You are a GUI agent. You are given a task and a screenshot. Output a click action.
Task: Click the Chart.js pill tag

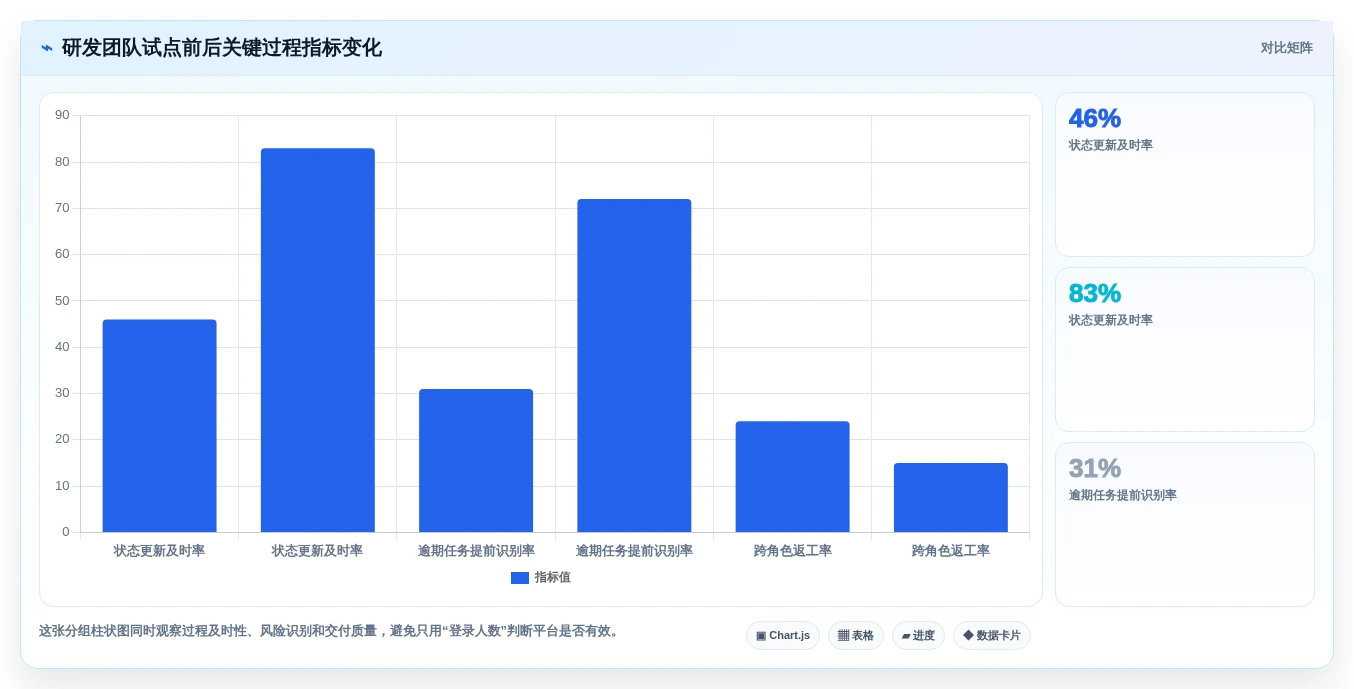(x=783, y=636)
